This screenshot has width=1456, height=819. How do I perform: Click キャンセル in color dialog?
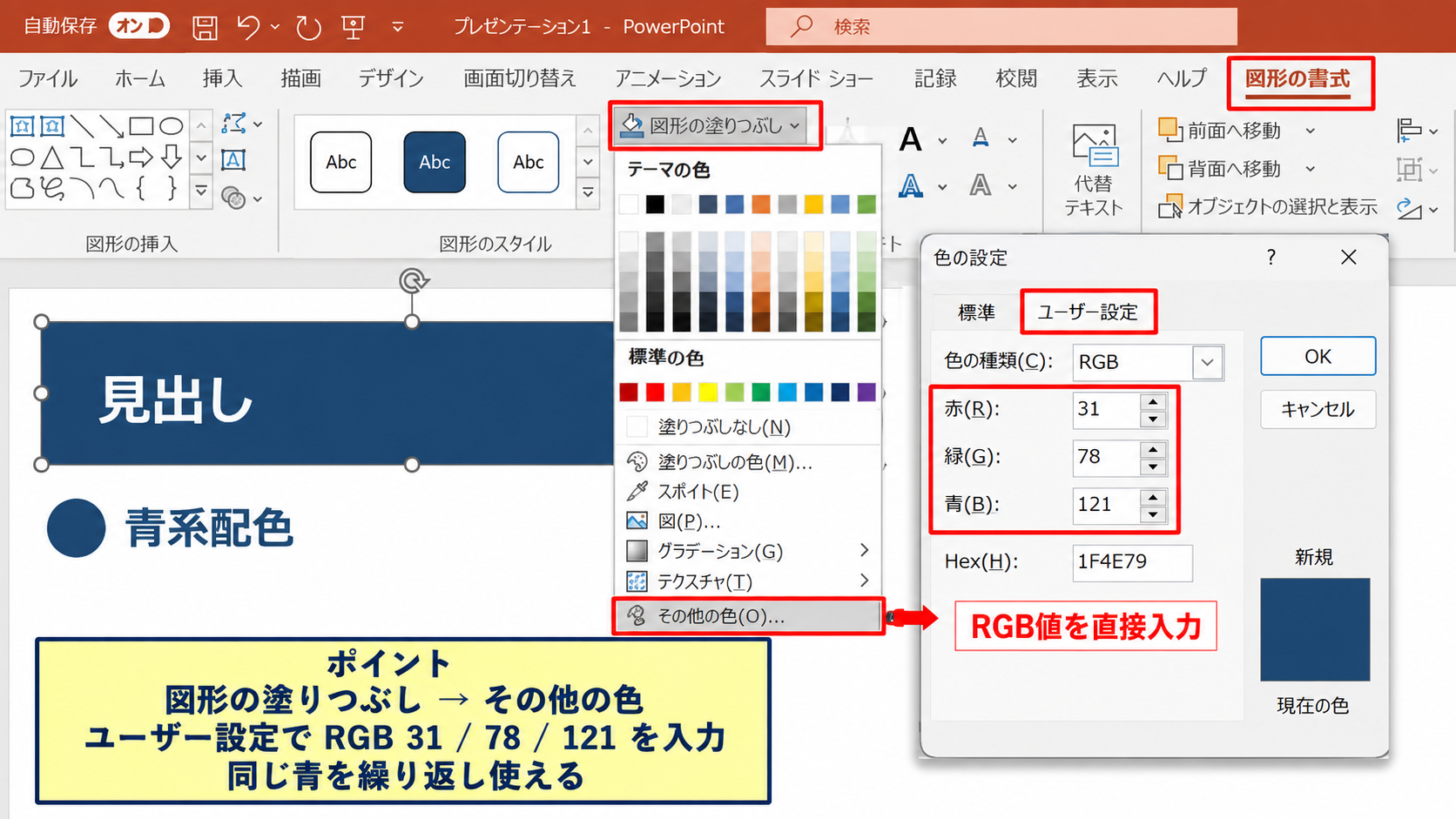[1318, 409]
